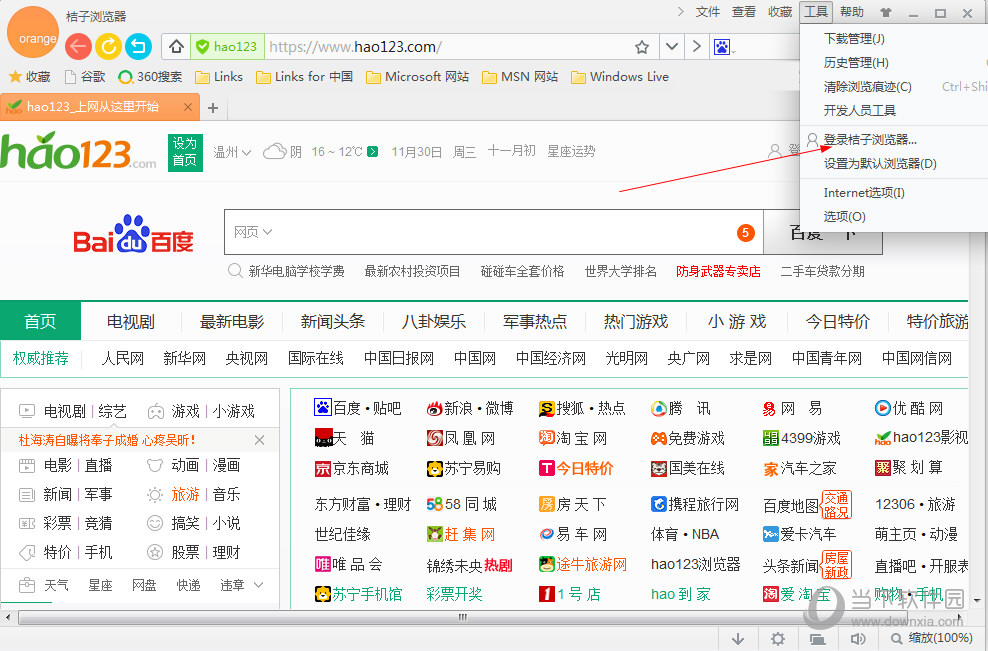Click the window switcher icon in status bar
Viewport: 988px width, 651px height.
[x=817, y=637]
